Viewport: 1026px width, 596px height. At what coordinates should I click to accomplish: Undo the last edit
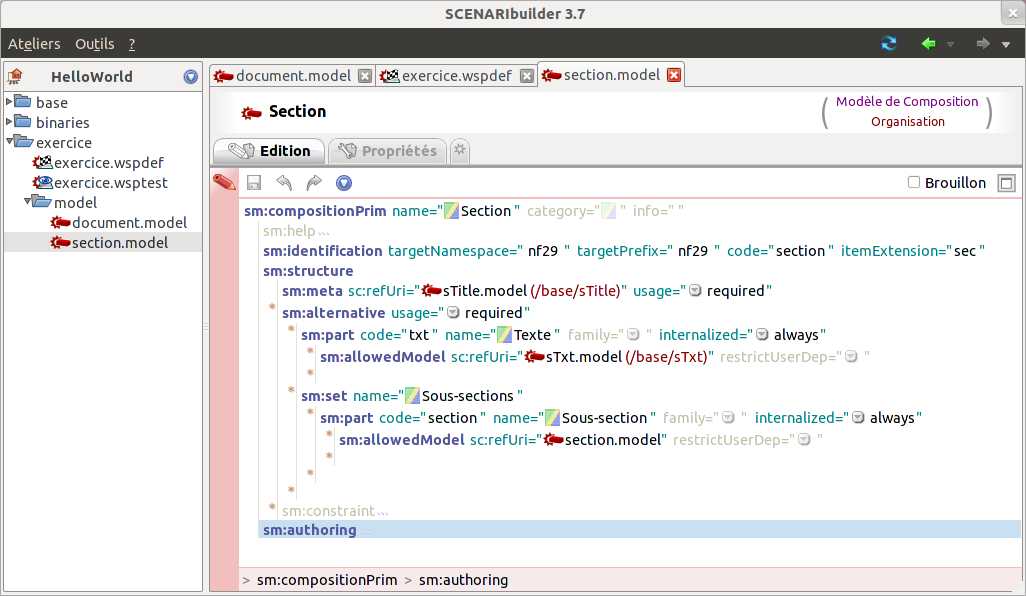click(284, 183)
